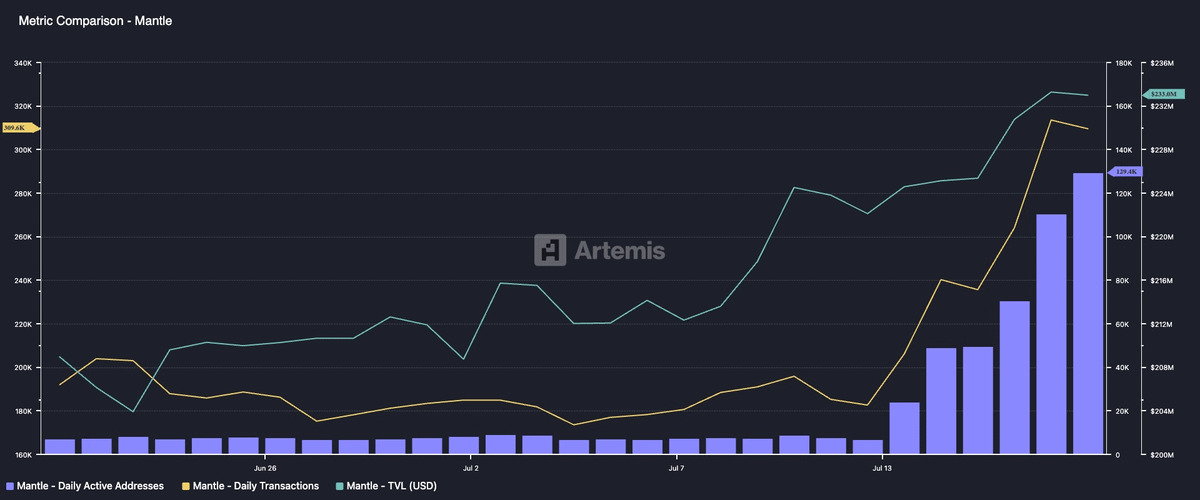Click the 100K right inner axis label
1200x500 pixels.
click(x=1124, y=237)
